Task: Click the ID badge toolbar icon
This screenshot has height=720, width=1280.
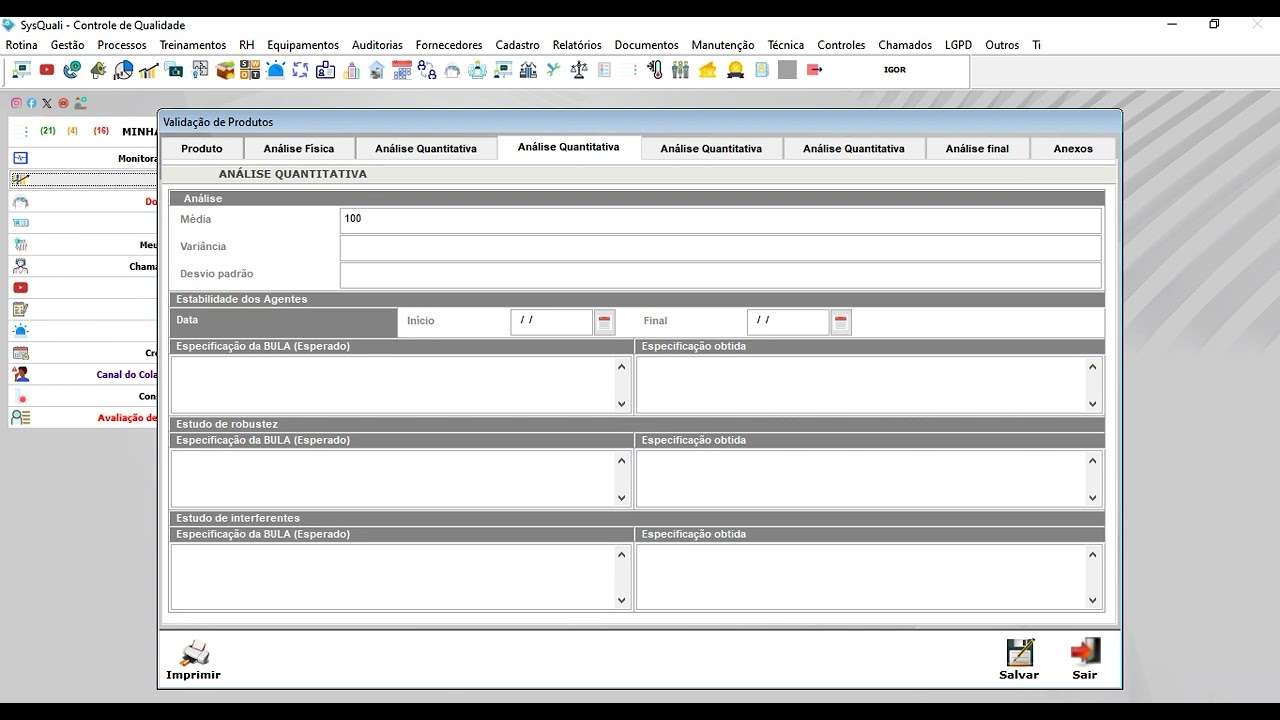Action: (325, 70)
